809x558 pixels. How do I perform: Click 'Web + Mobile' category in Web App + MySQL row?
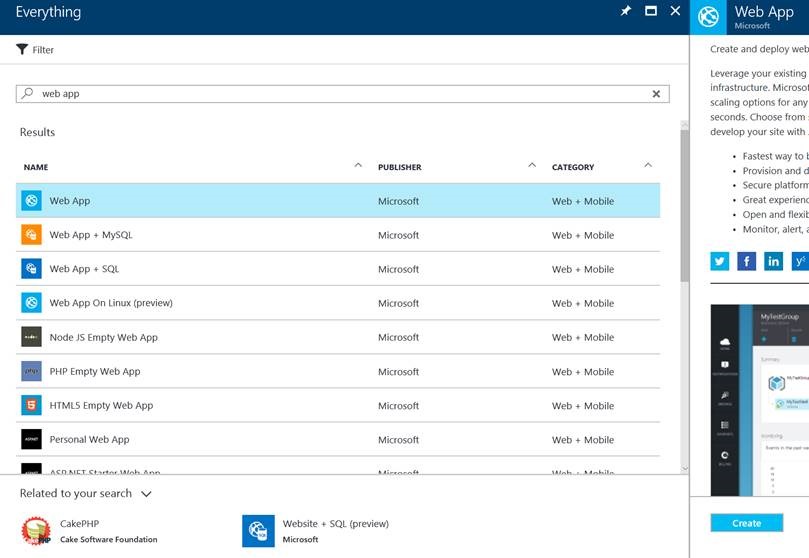(x=583, y=235)
